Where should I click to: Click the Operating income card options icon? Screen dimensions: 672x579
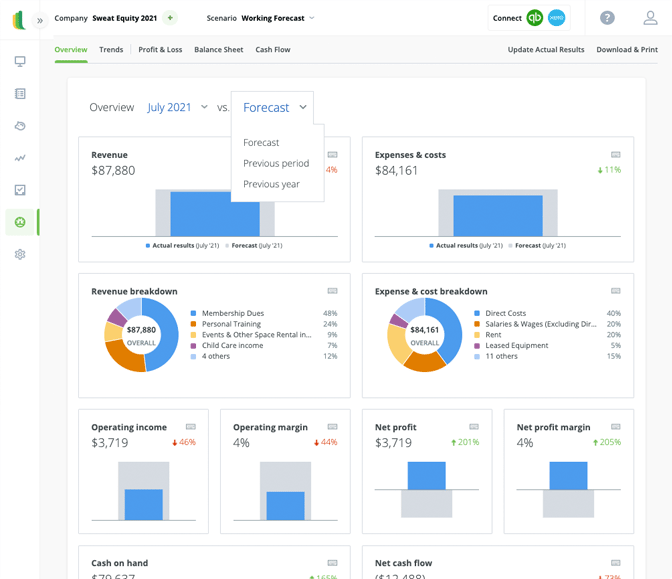tap(191, 427)
